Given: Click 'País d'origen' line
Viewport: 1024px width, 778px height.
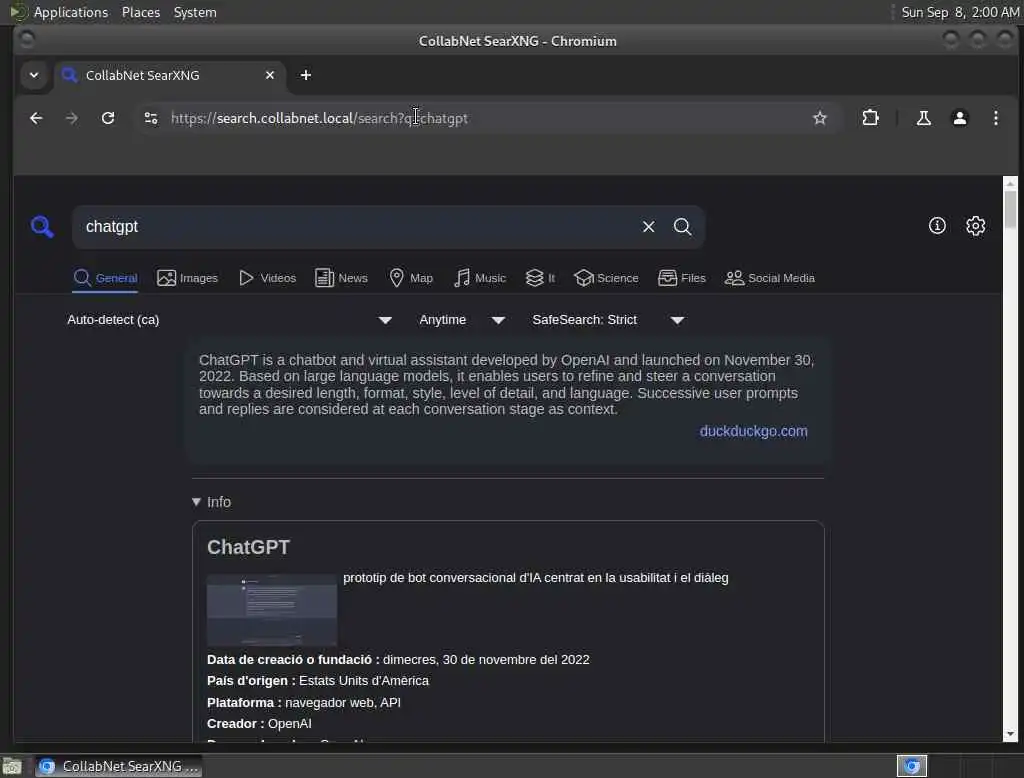Looking at the screenshot, I should (x=317, y=681).
